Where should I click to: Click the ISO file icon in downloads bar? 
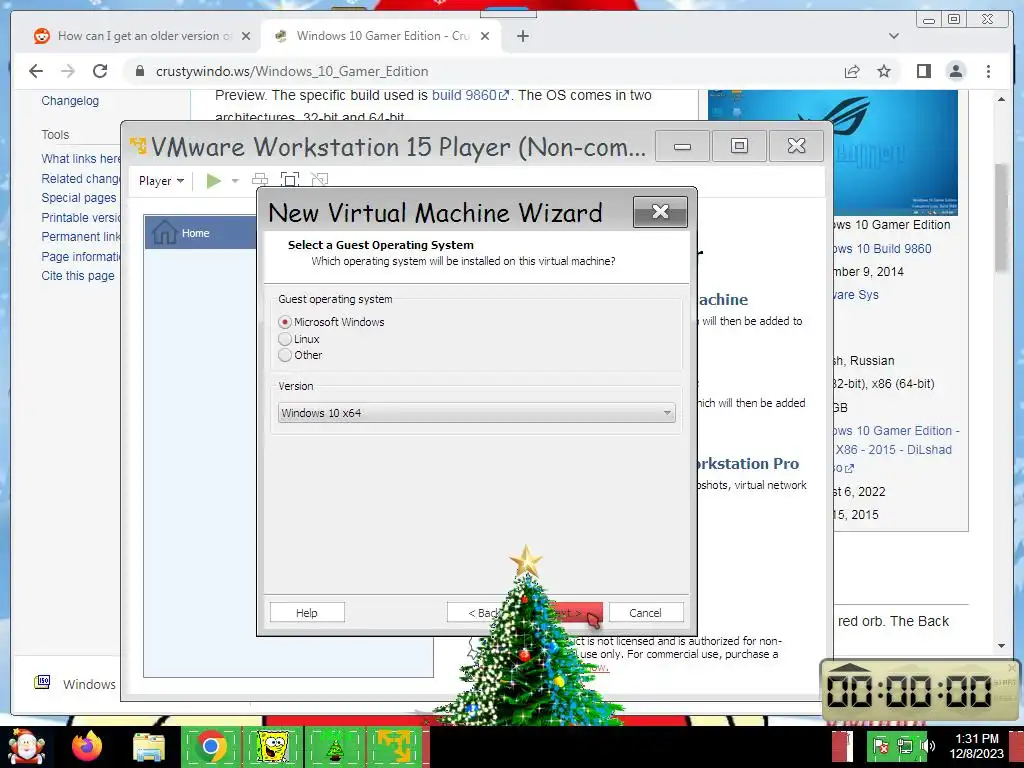[42, 682]
